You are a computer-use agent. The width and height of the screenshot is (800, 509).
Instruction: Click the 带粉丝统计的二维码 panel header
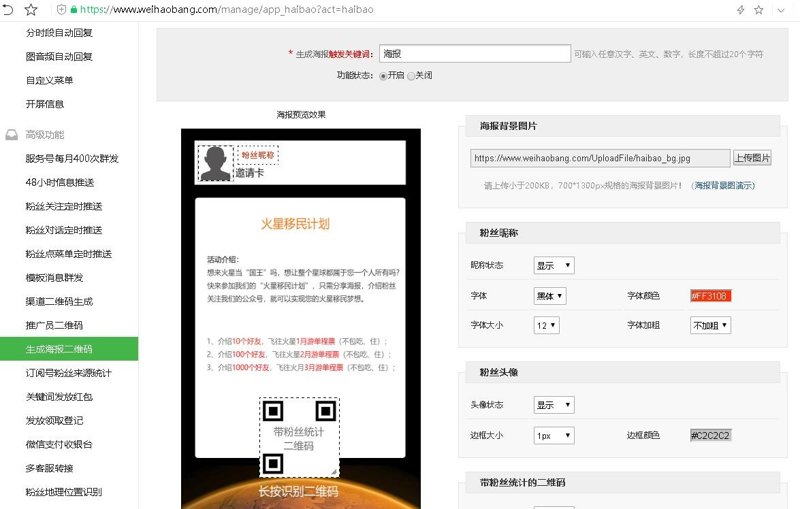point(623,482)
